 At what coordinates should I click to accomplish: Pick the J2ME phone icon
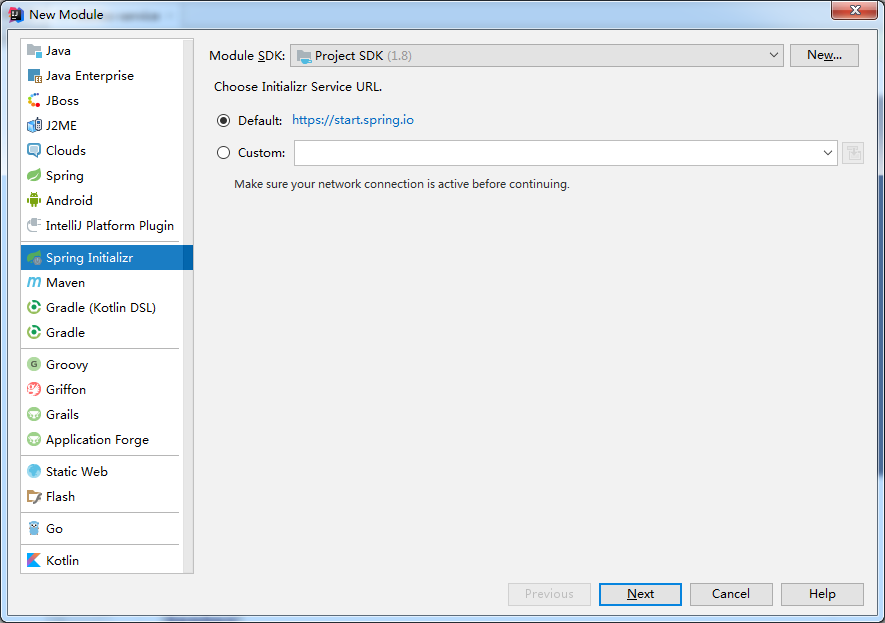click(34, 125)
